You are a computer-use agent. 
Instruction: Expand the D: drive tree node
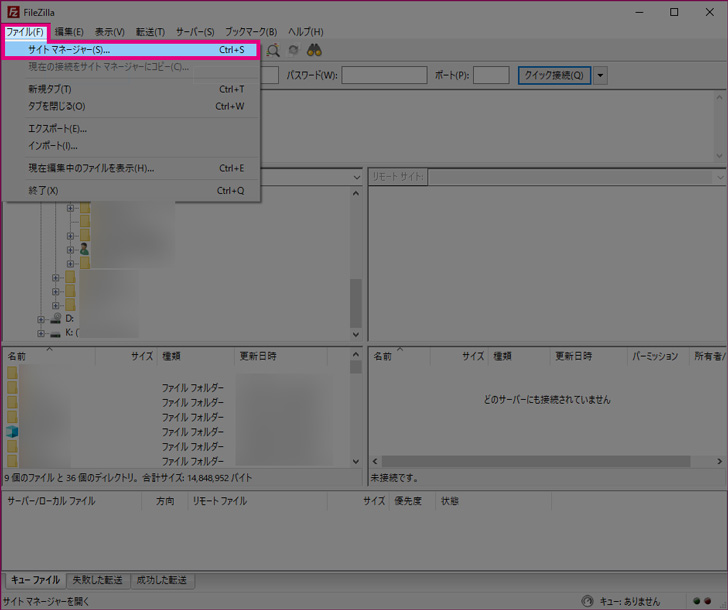tap(41, 319)
